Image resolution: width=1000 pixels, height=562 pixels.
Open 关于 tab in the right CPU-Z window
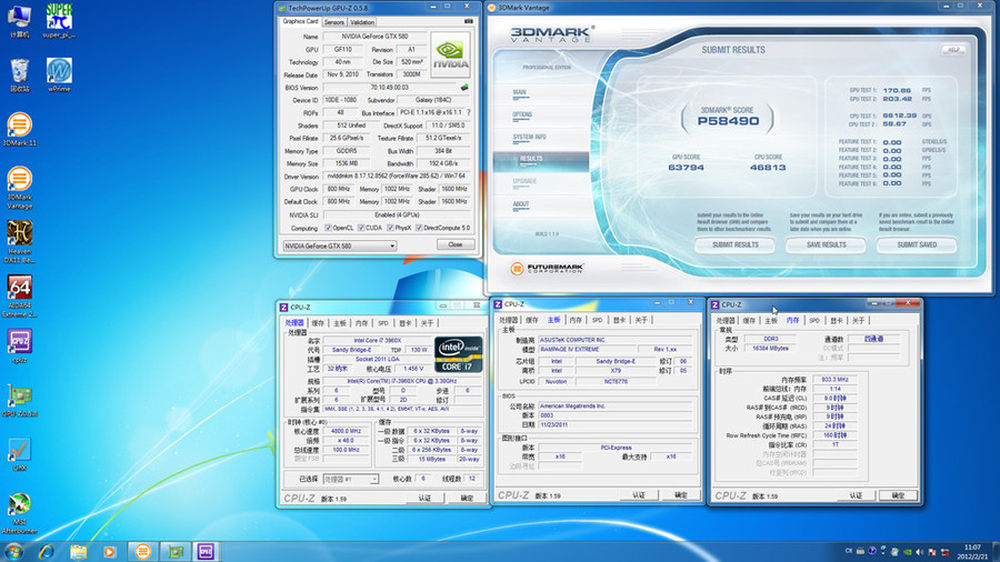pos(858,320)
